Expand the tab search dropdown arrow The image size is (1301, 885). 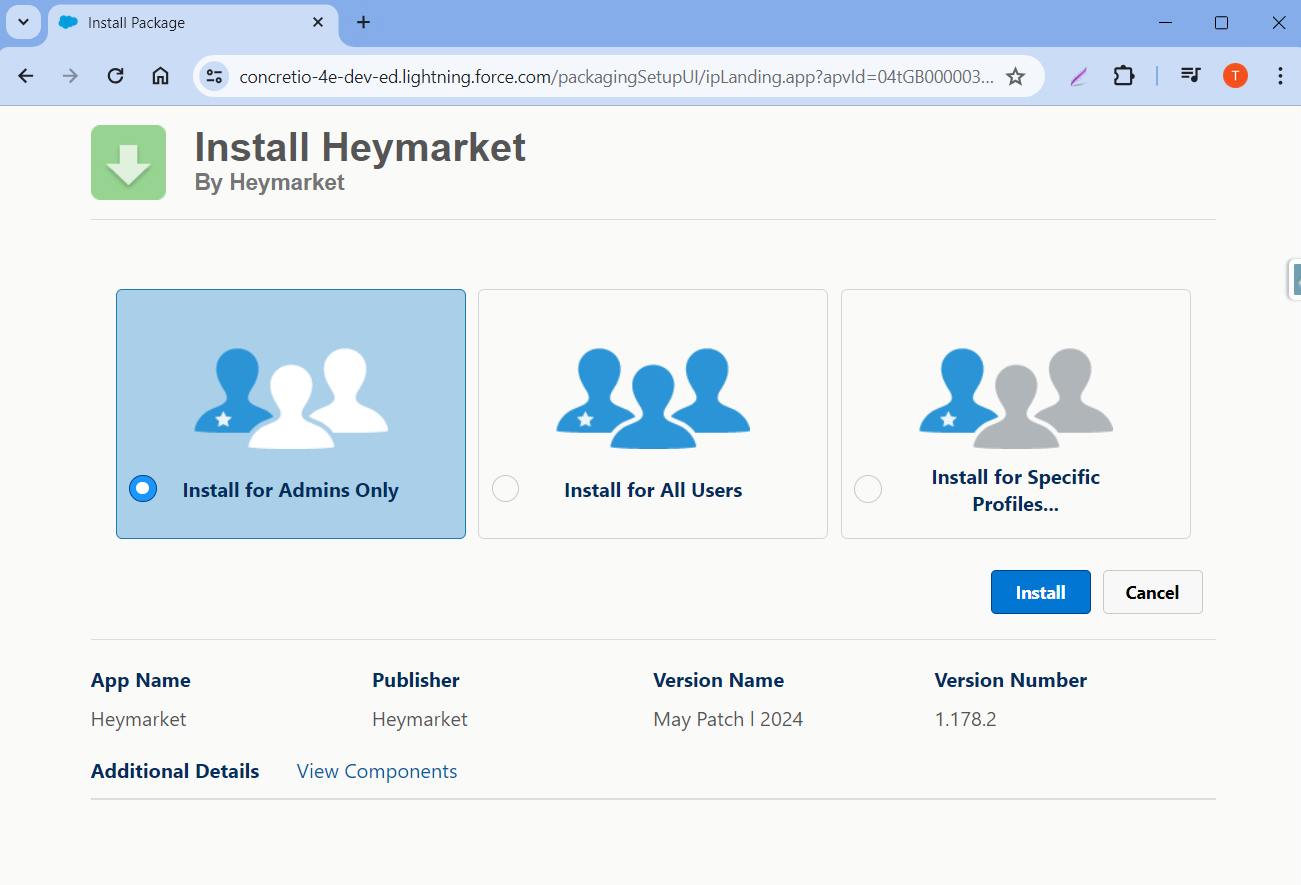tap(23, 22)
